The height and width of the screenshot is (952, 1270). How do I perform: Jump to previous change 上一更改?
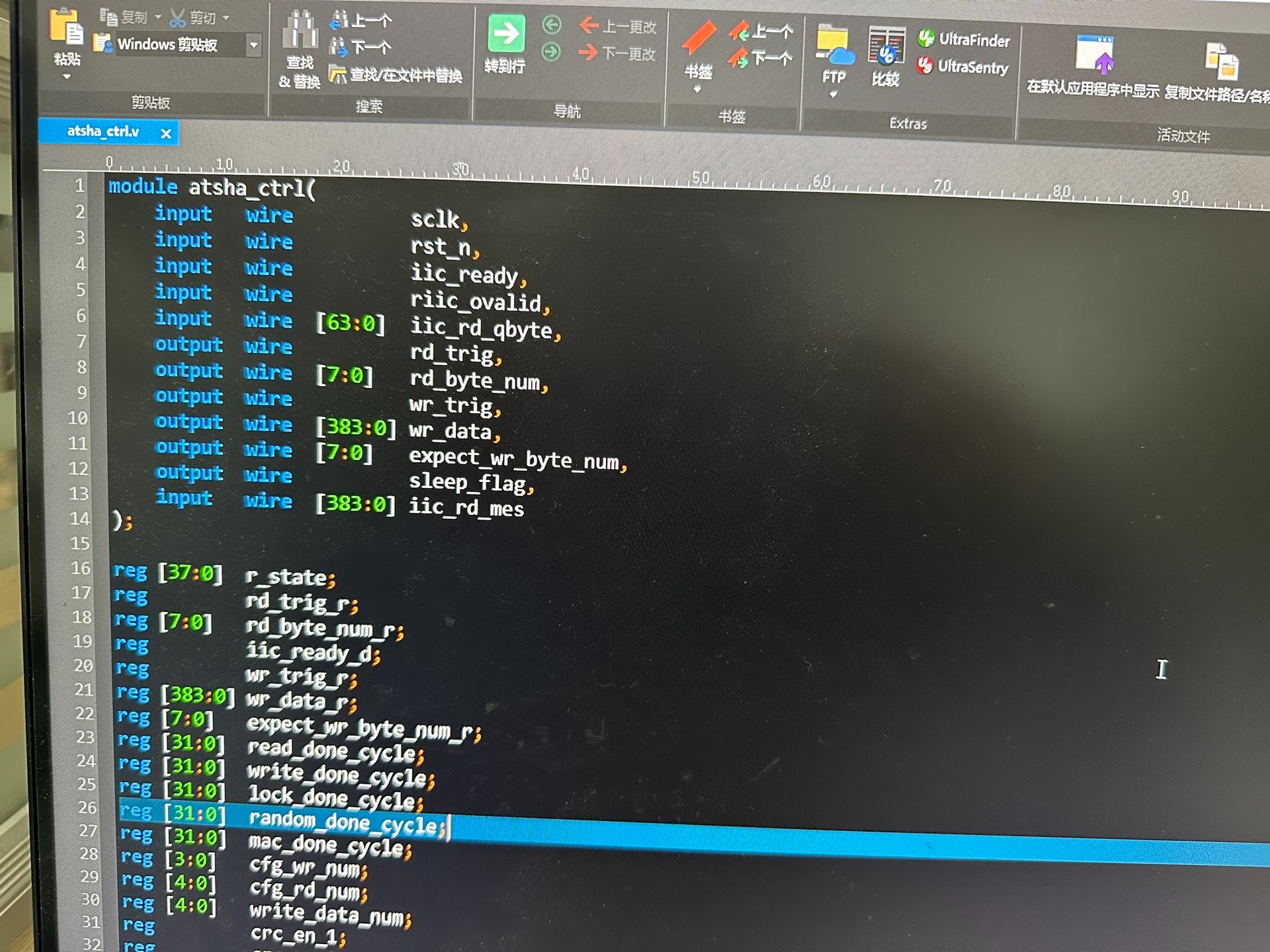click(x=617, y=27)
